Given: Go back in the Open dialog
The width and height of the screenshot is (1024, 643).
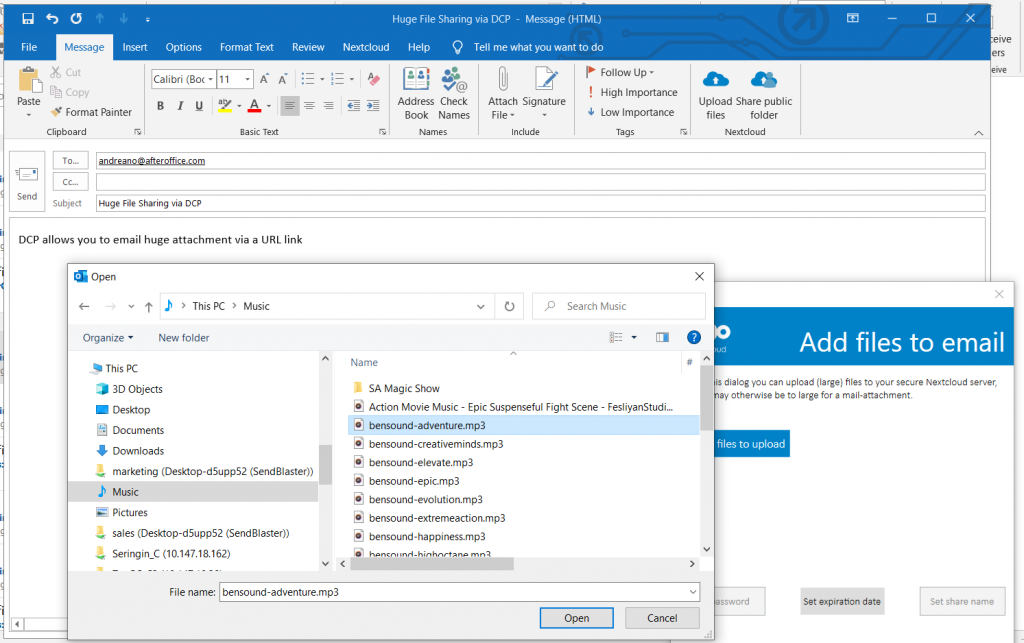Looking at the screenshot, I should tap(84, 306).
